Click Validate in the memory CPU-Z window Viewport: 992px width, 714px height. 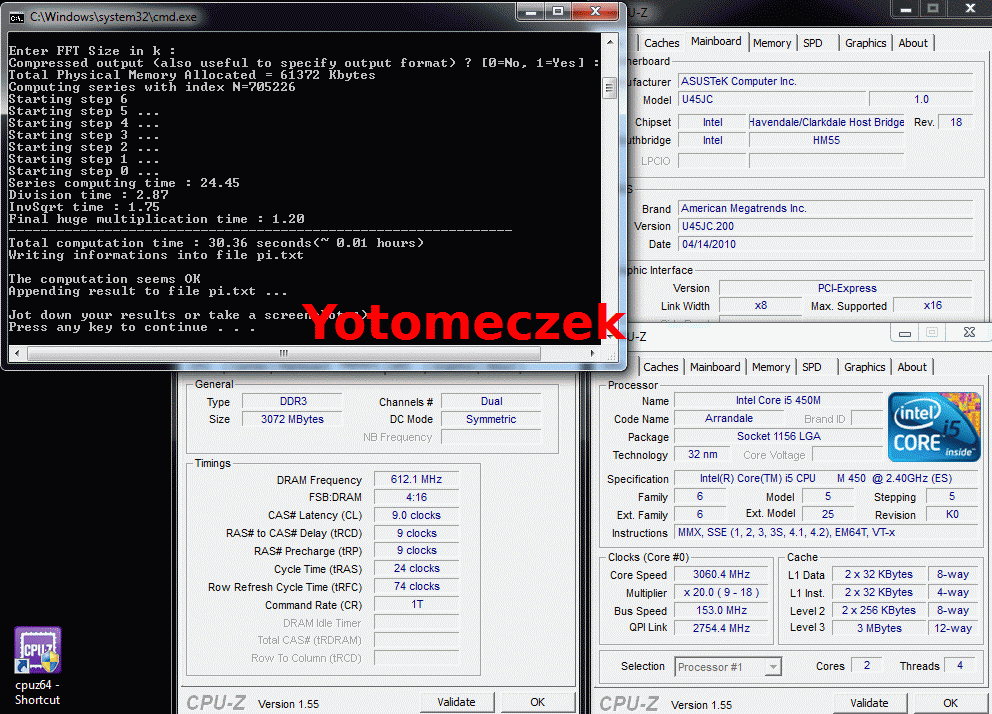[456, 702]
